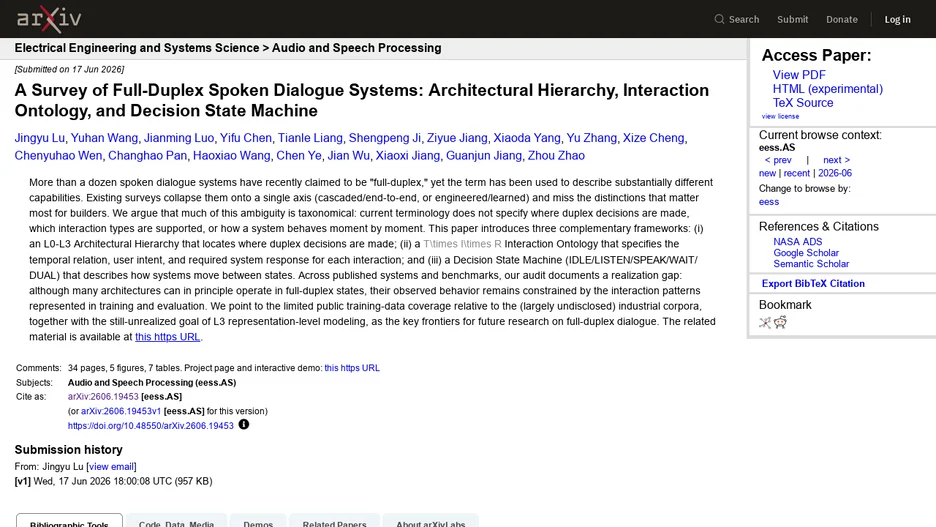Open author Jian Wu's page
The height and width of the screenshot is (527, 936).
[x=349, y=156]
